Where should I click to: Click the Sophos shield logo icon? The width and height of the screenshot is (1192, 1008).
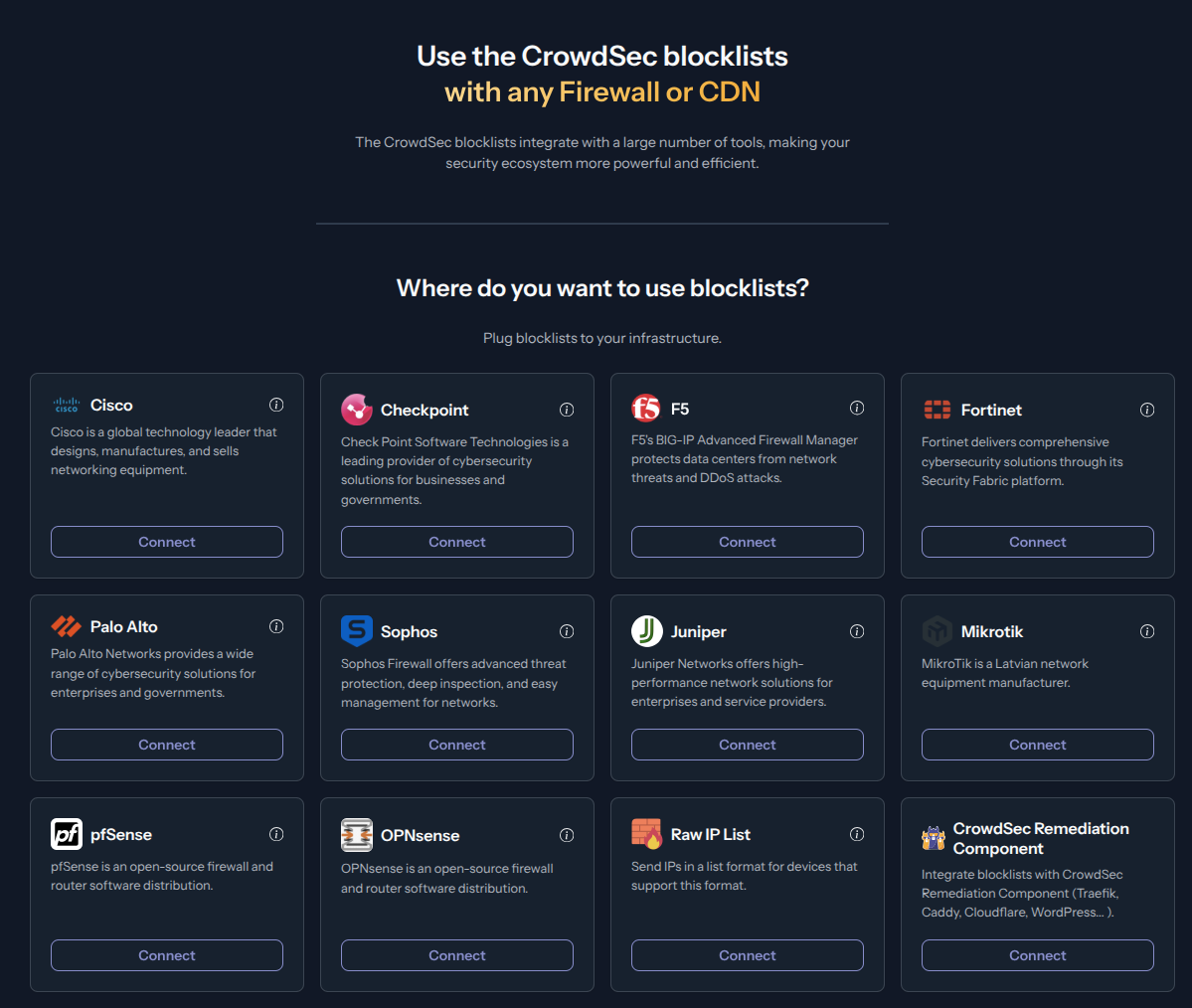click(x=357, y=630)
